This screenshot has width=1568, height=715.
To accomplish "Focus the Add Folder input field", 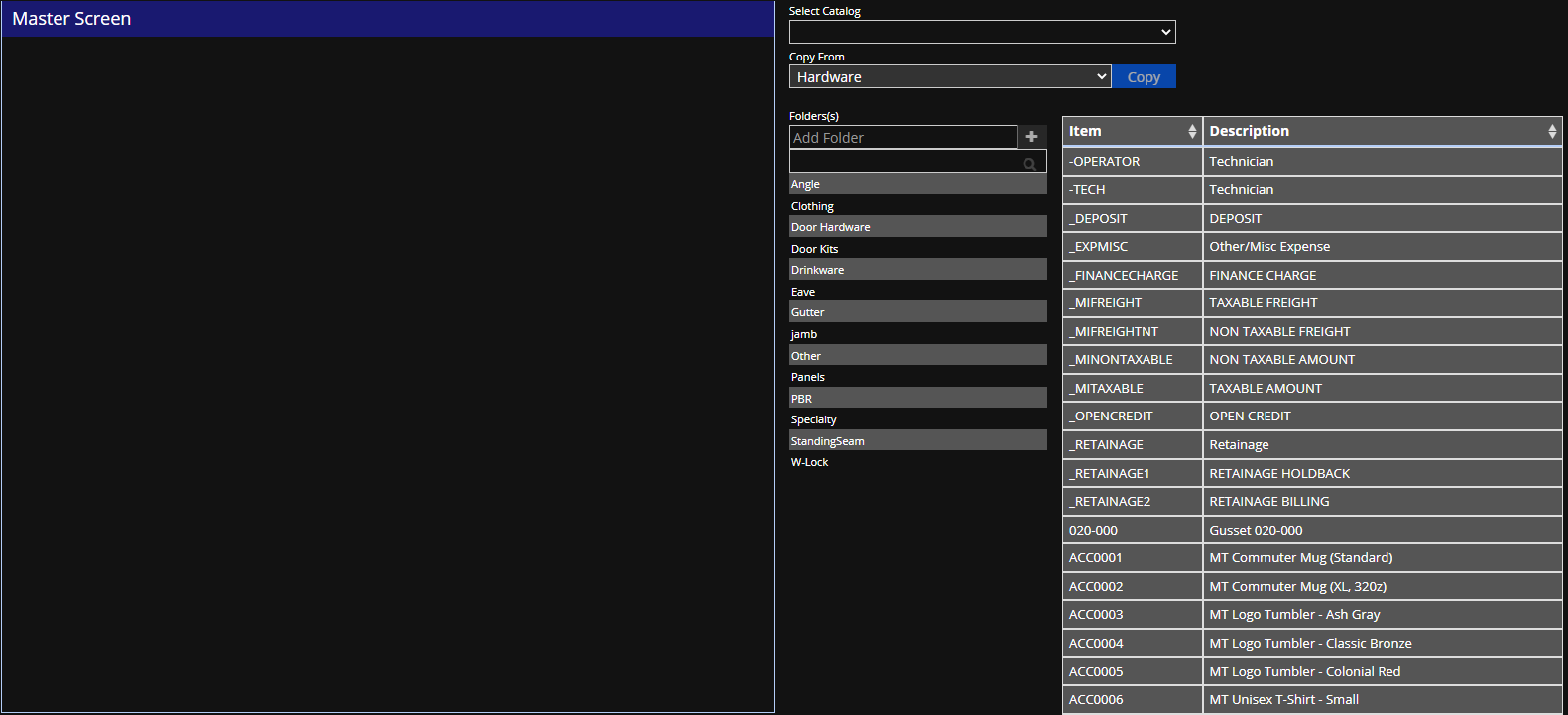I will tap(904, 137).
